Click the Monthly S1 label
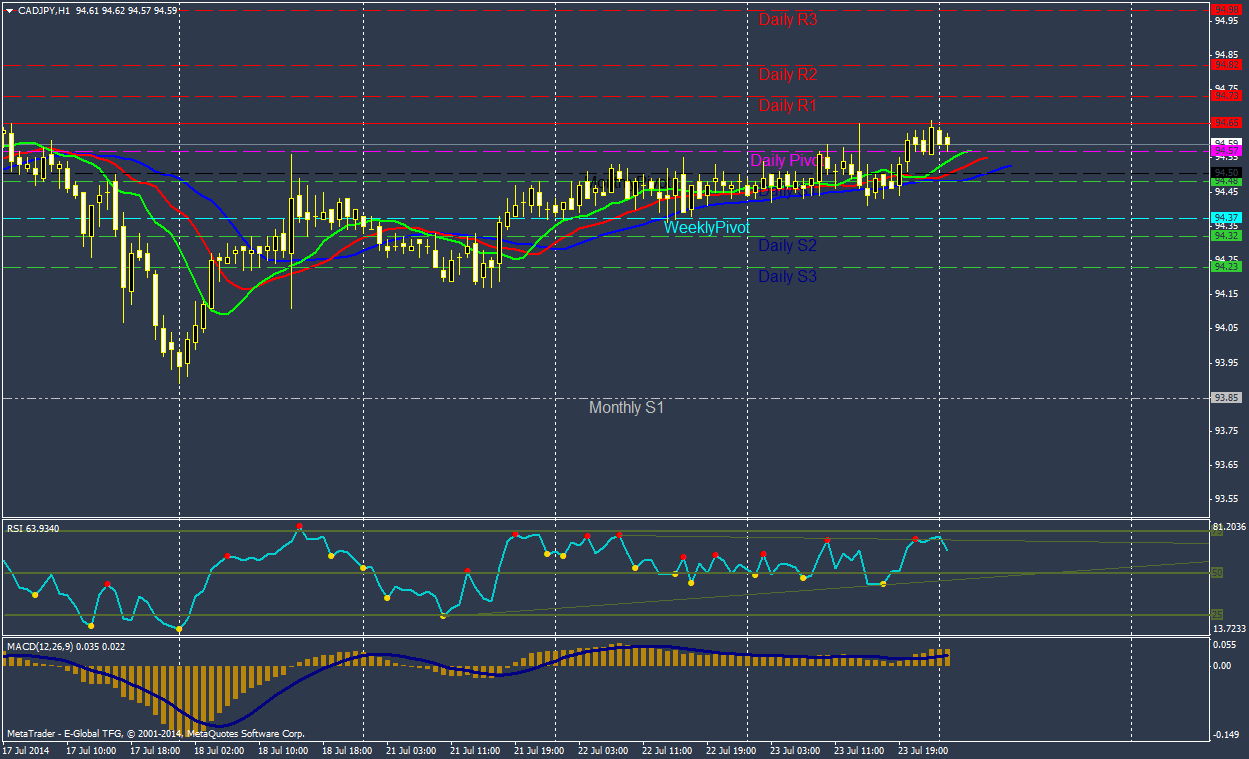Screen dimensions: 1249x759 [626, 408]
